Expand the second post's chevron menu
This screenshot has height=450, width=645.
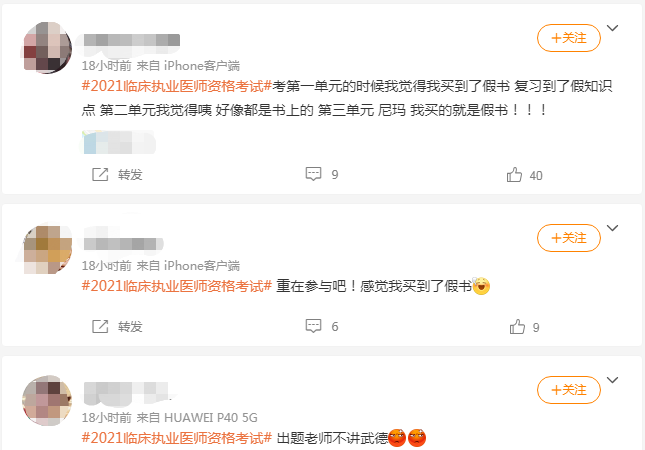coord(613,228)
